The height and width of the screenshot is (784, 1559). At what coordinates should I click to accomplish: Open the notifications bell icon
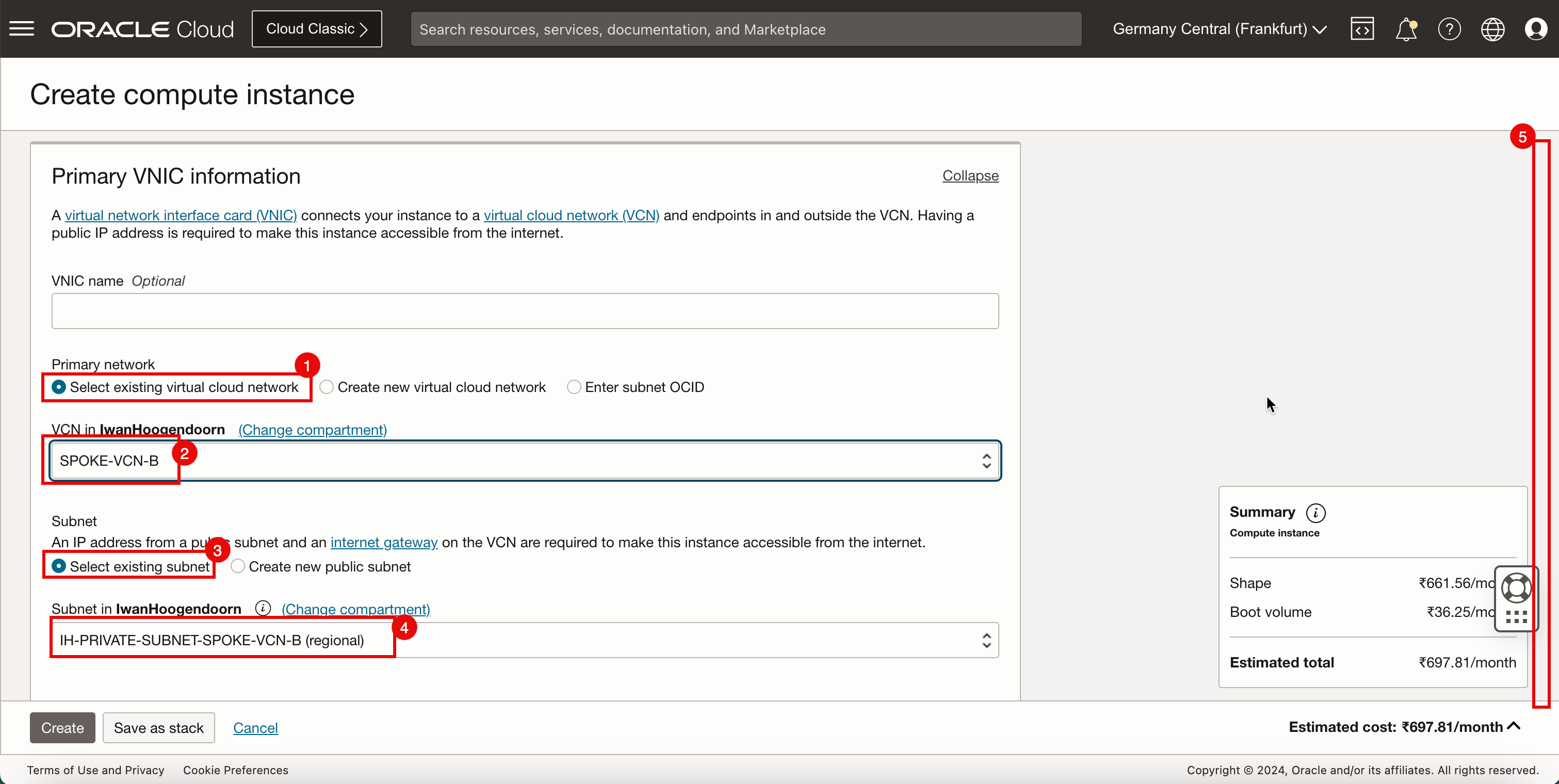tap(1406, 29)
